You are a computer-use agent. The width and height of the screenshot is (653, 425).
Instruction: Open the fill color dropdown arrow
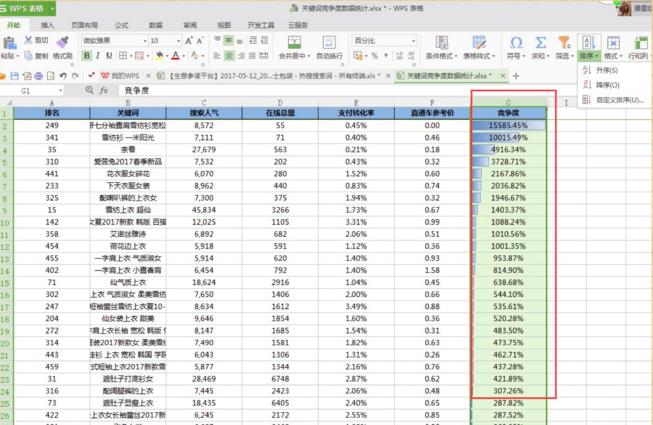[x=167, y=56]
